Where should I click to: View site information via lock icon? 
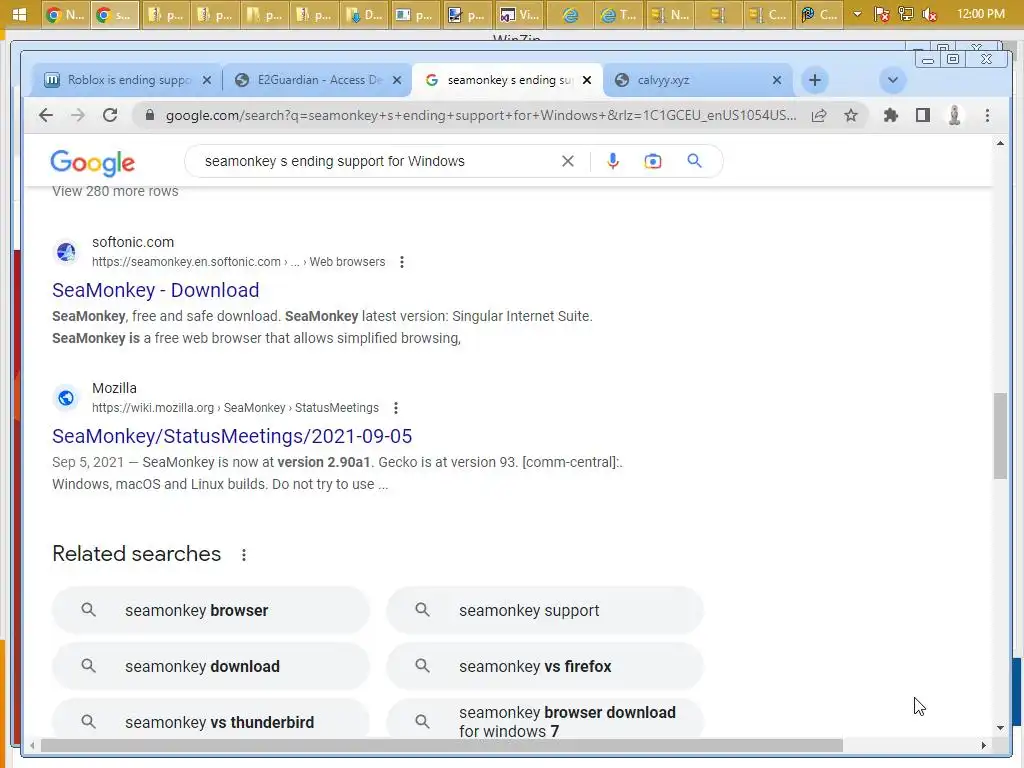[x=150, y=116]
